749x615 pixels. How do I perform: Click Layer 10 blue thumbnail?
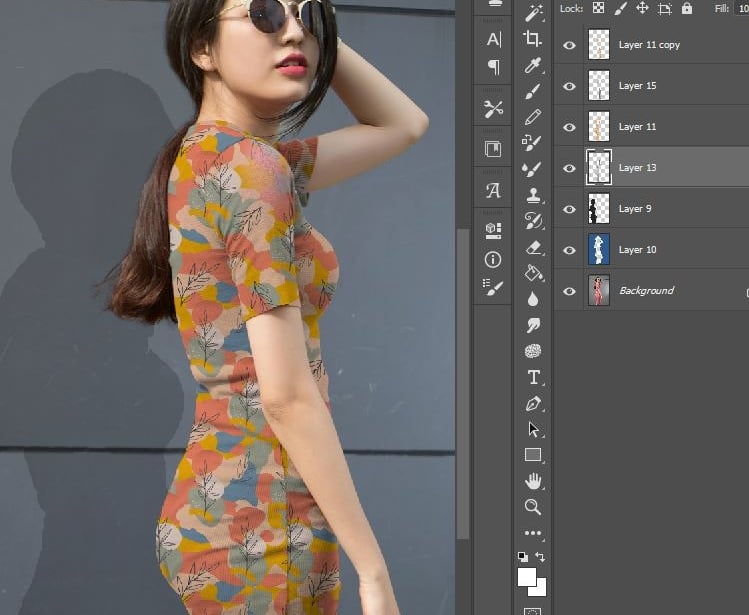(599, 249)
